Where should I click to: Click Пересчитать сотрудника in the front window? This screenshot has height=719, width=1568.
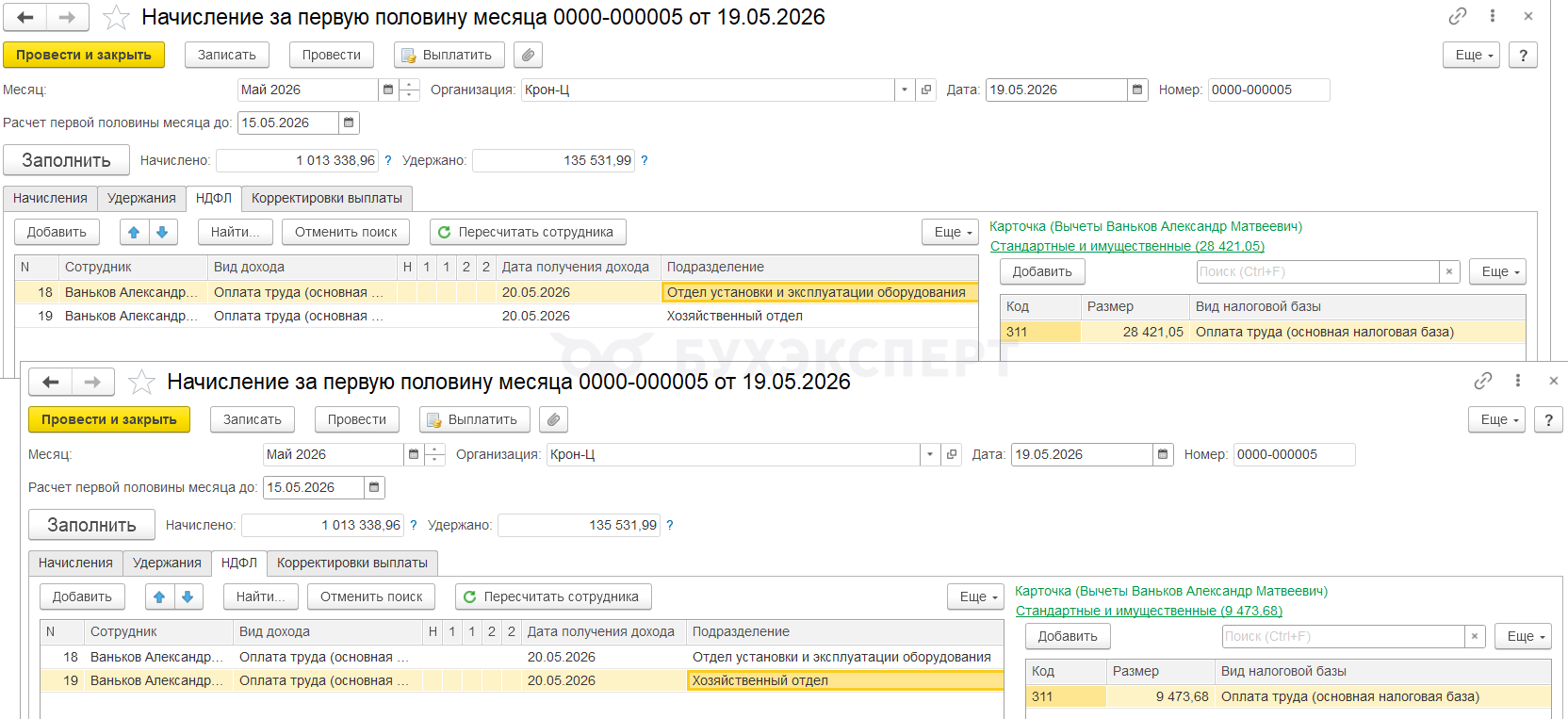coord(553,596)
